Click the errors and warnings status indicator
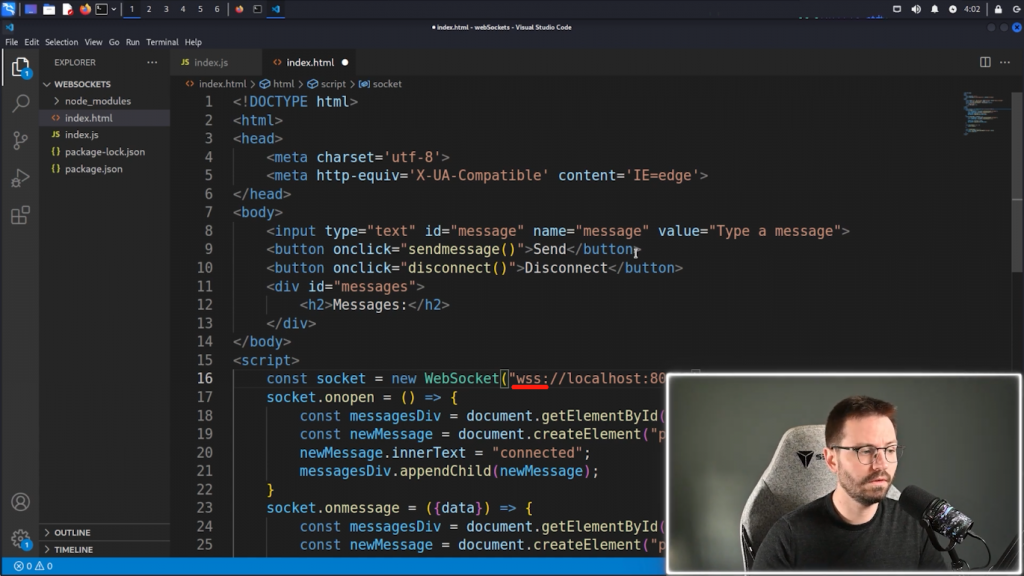 33,566
